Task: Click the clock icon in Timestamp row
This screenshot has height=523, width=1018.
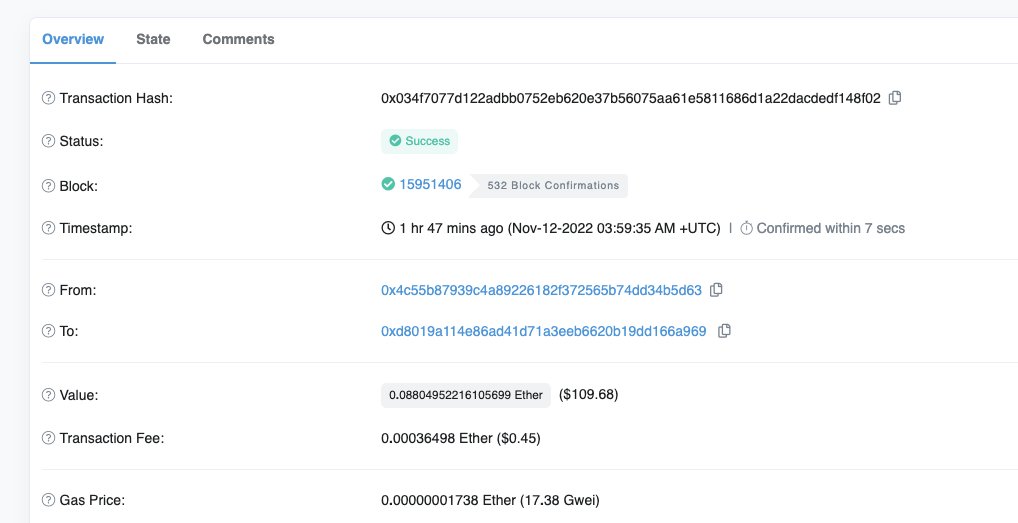Action: 388,228
